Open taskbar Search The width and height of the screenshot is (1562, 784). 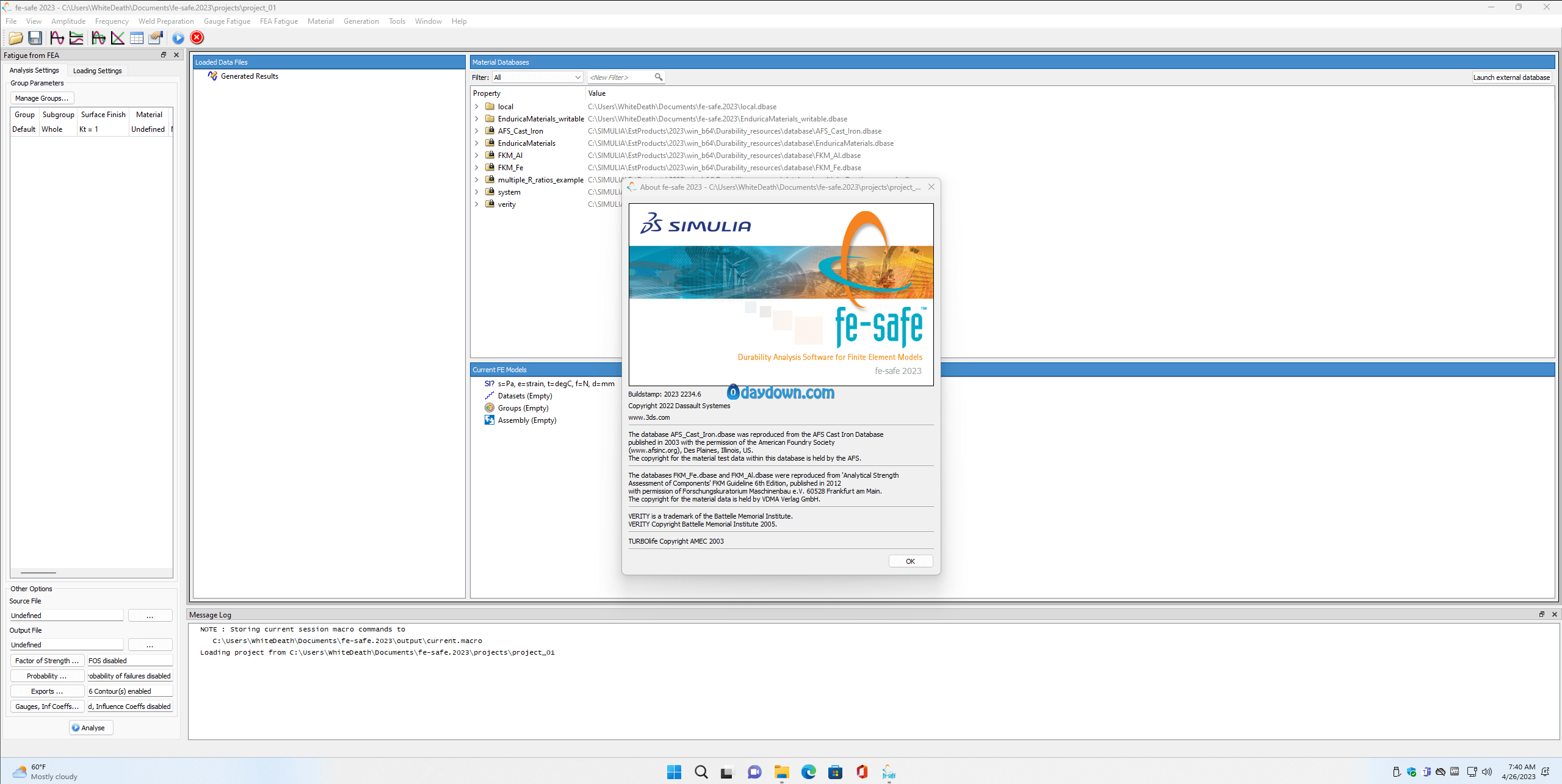point(701,772)
